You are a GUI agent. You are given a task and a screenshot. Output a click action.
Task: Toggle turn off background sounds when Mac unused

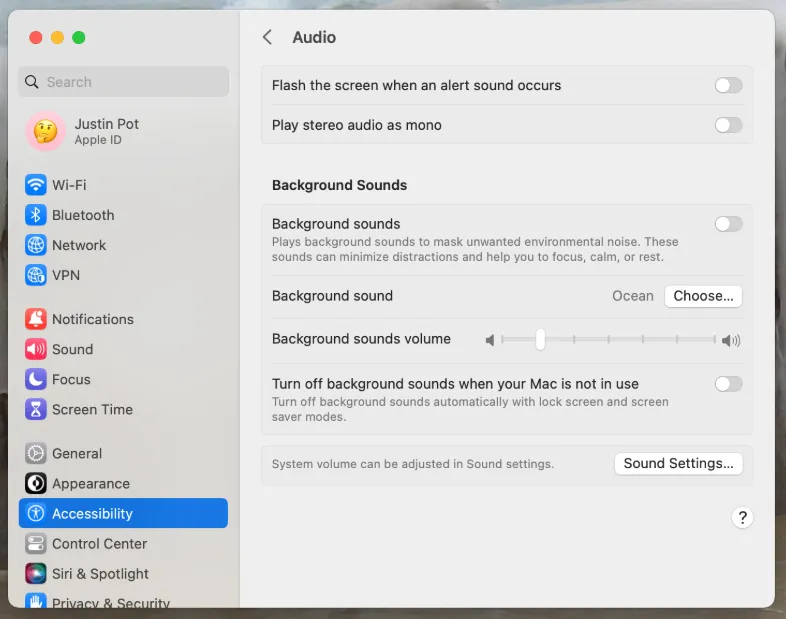click(x=728, y=384)
